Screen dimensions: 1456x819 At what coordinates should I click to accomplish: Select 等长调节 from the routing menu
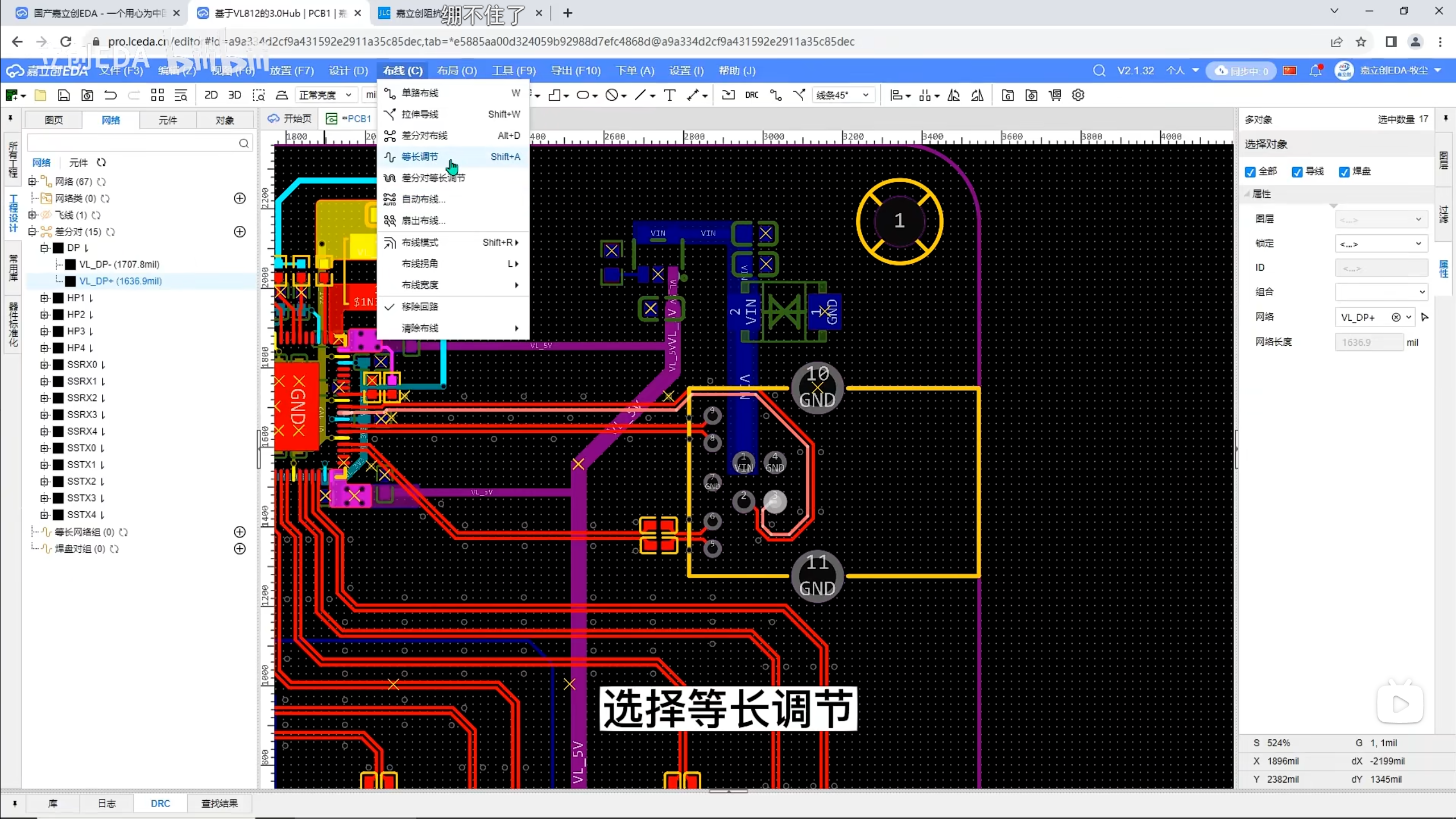[x=420, y=156]
